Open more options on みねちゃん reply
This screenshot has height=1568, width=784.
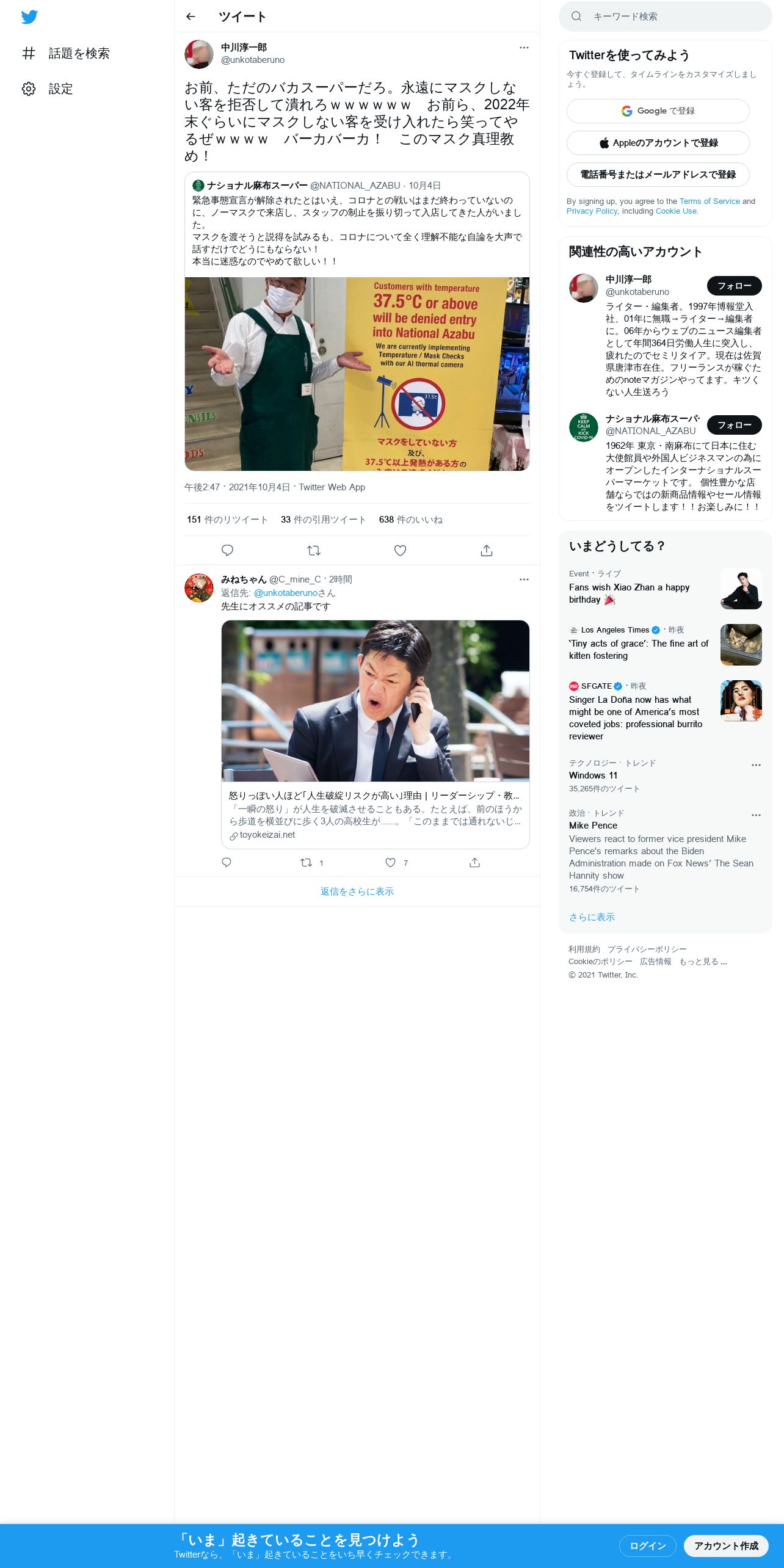[x=524, y=579]
